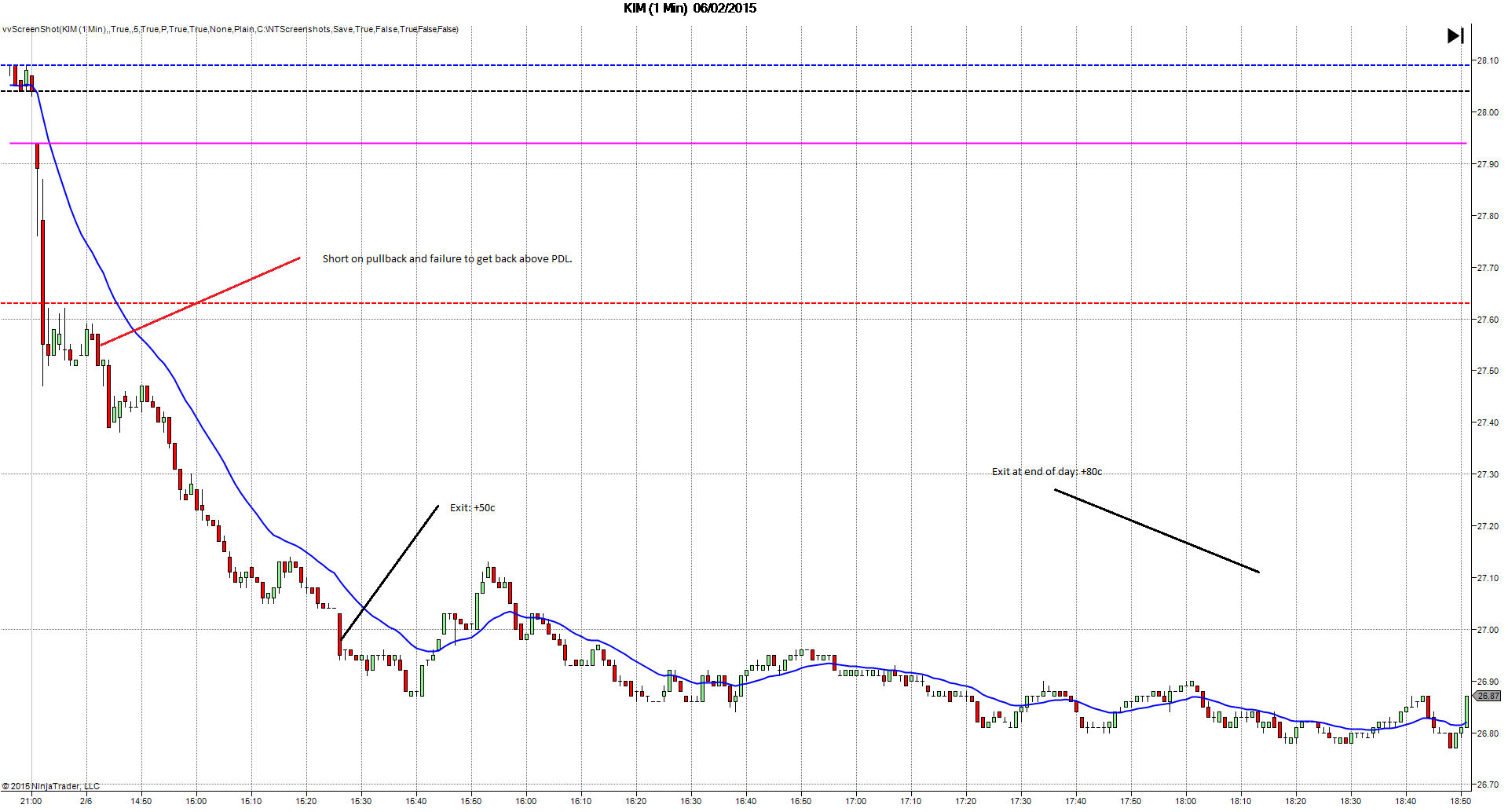
Task: Click the 26.90 price axis label
Action: coord(1488,682)
